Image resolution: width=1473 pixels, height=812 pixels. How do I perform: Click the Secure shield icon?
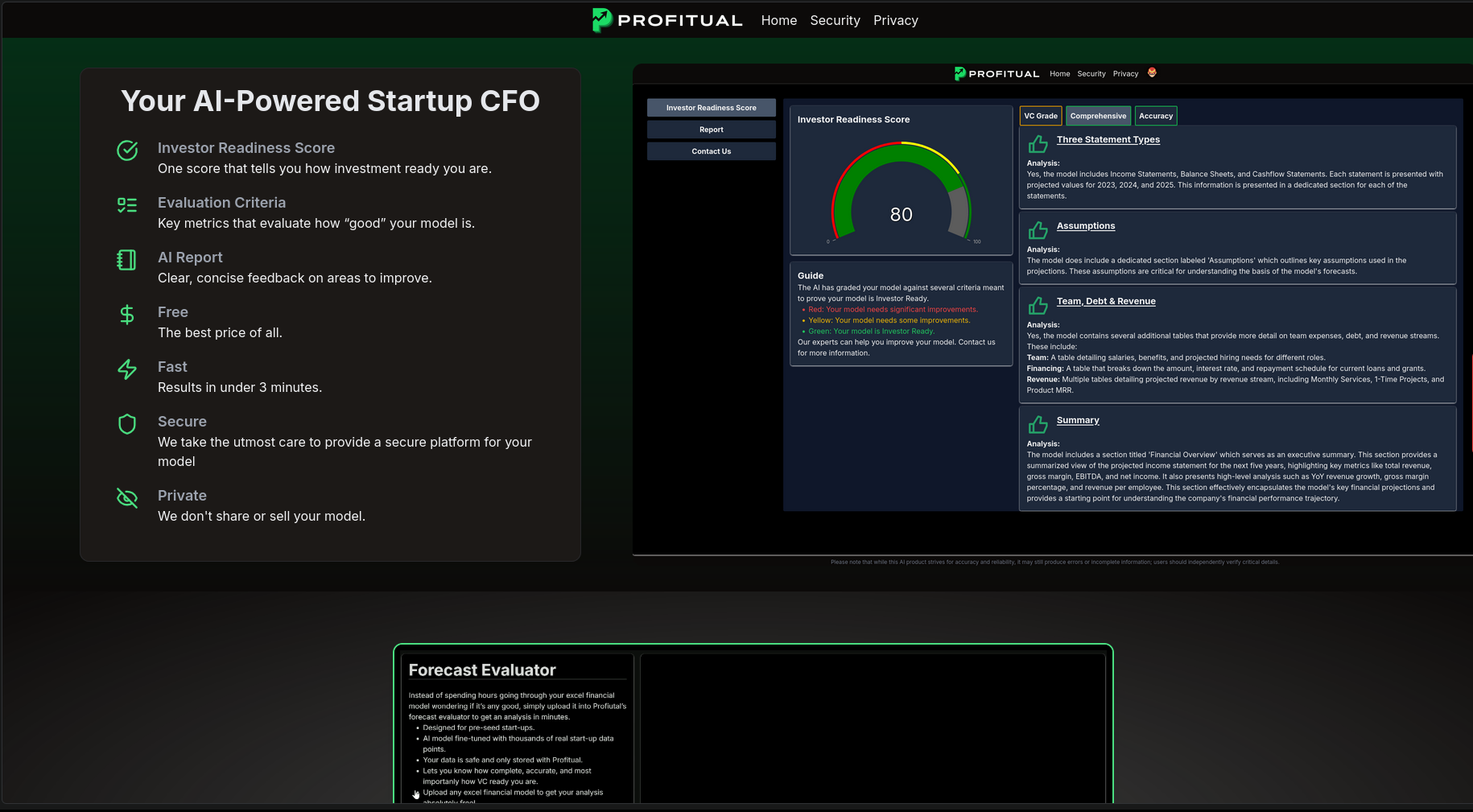click(x=127, y=424)
